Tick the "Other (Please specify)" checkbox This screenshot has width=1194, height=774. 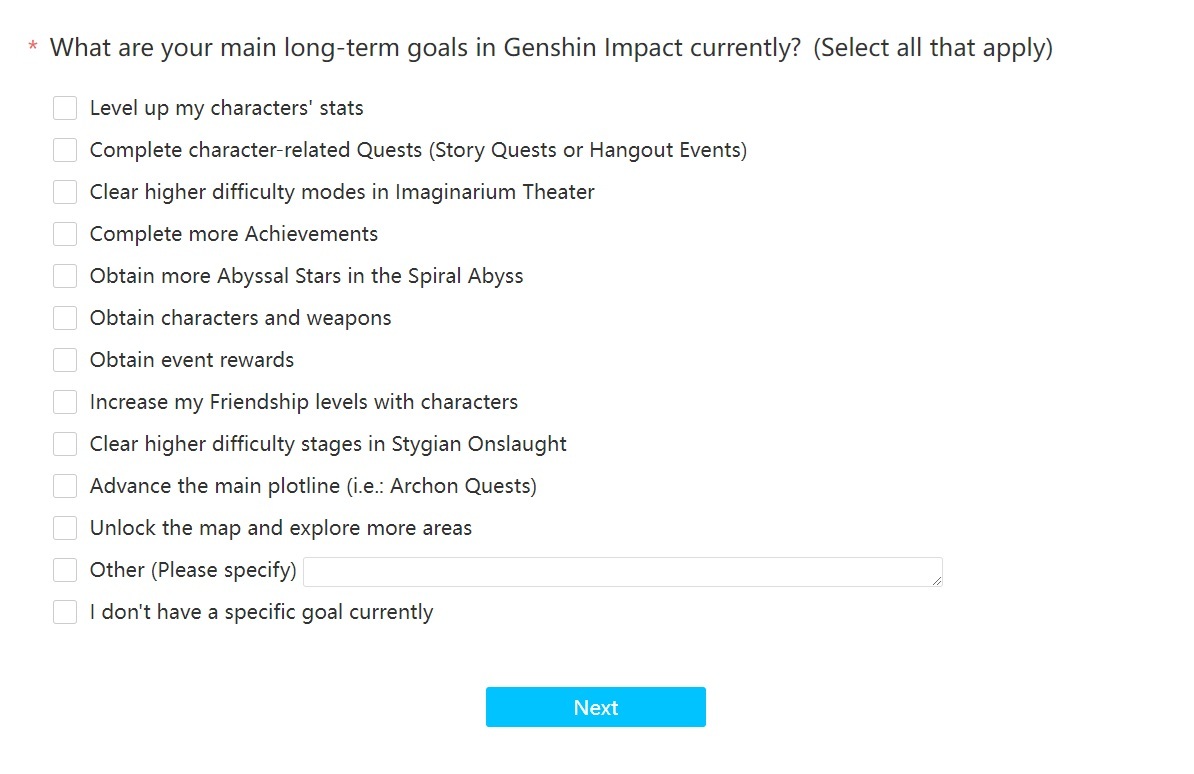click(65, 570)
